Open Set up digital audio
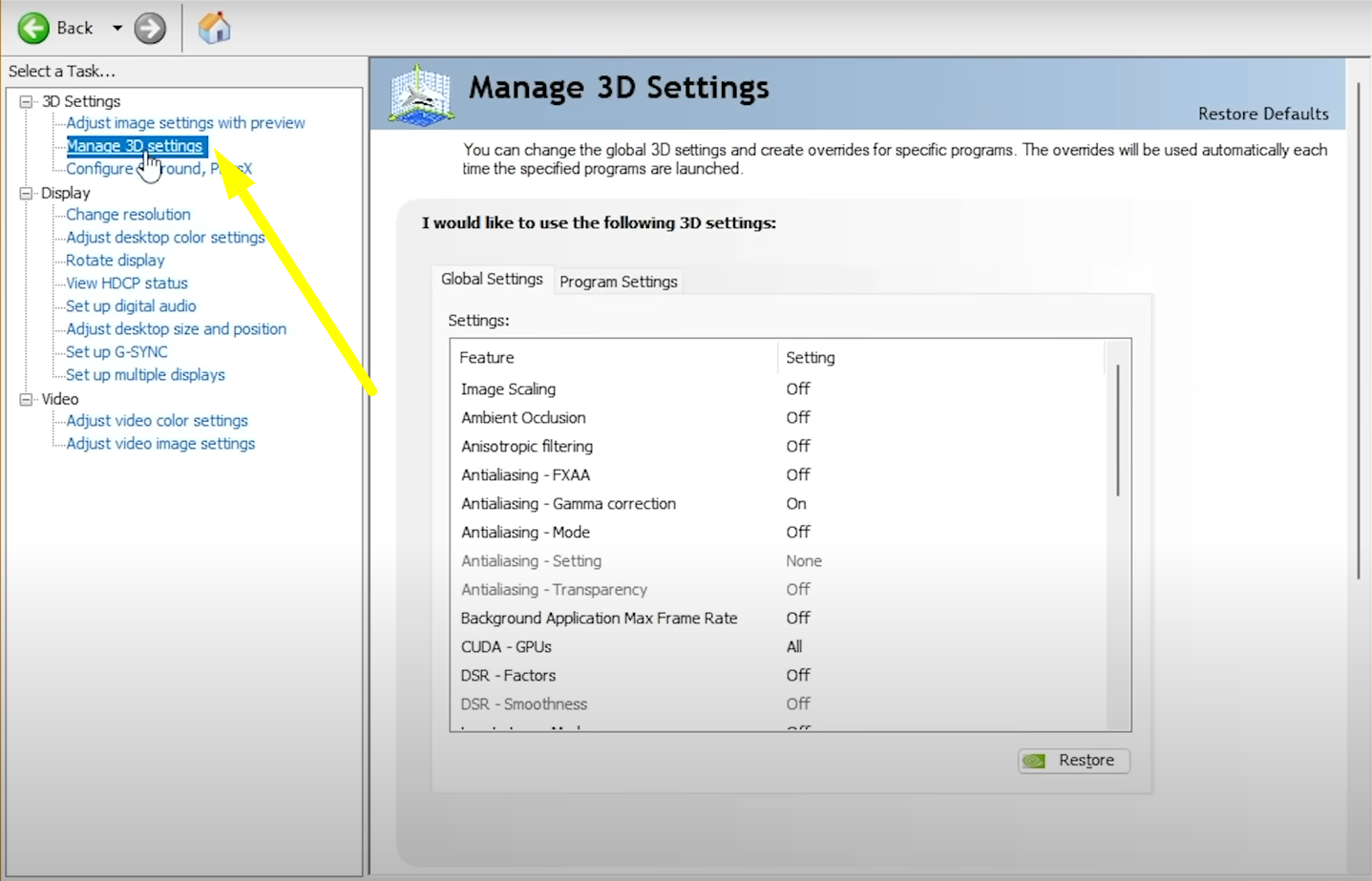 [x=131, y=306]
